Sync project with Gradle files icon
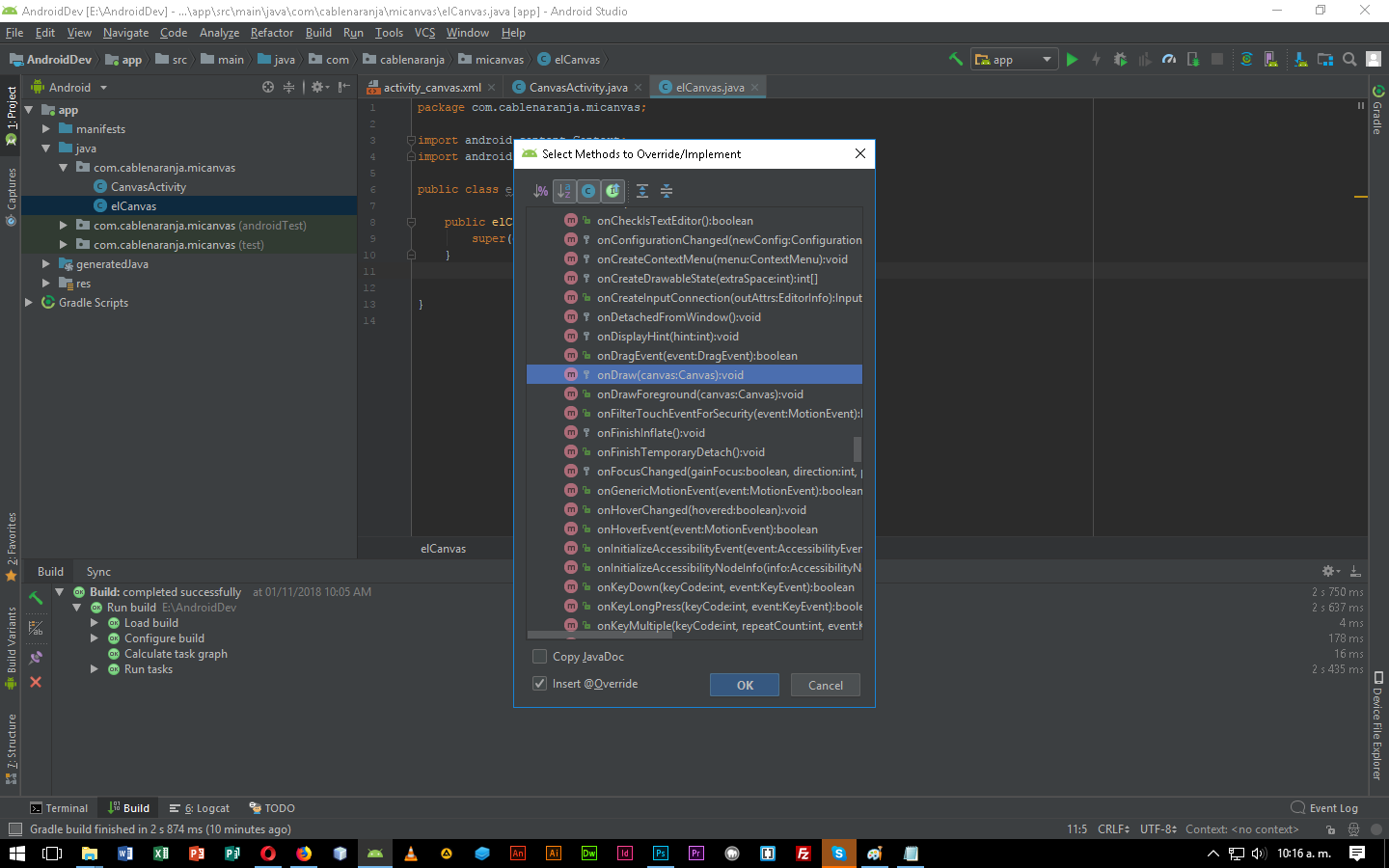Screen dimensions: 1389x868 [1246, 59]
